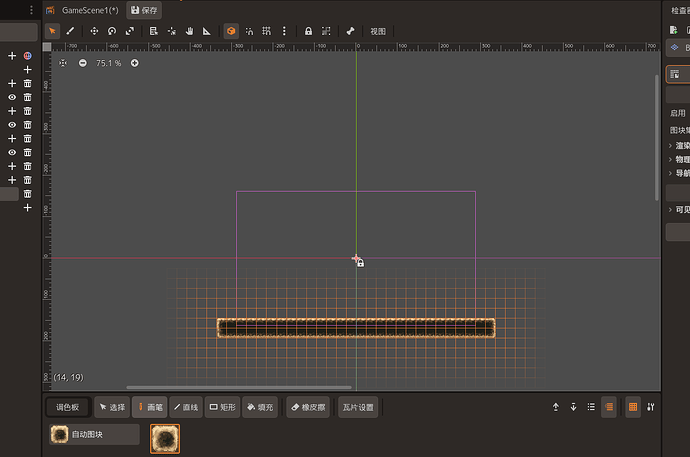This screenshot has height=457, width=690.
Task: Click the red-blue round face icon
Action: 27,56
